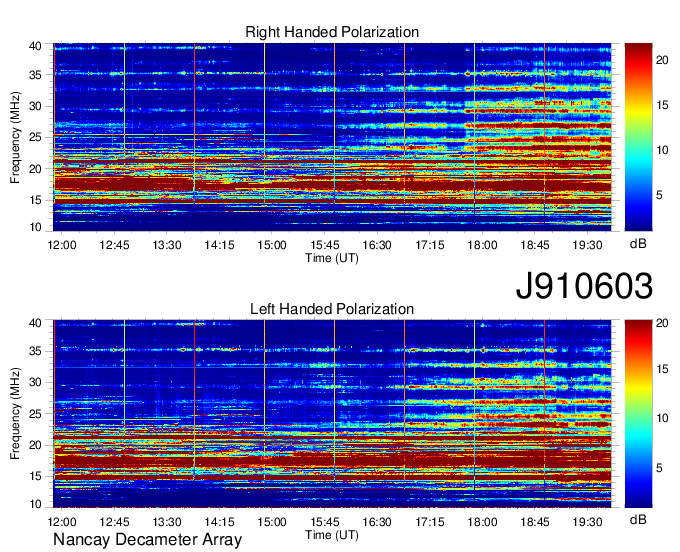Viewport: 680px width, 552px height.
Task: Click the 'Nancay Decameter Array' caption
Action: click(x=147, y=540)
